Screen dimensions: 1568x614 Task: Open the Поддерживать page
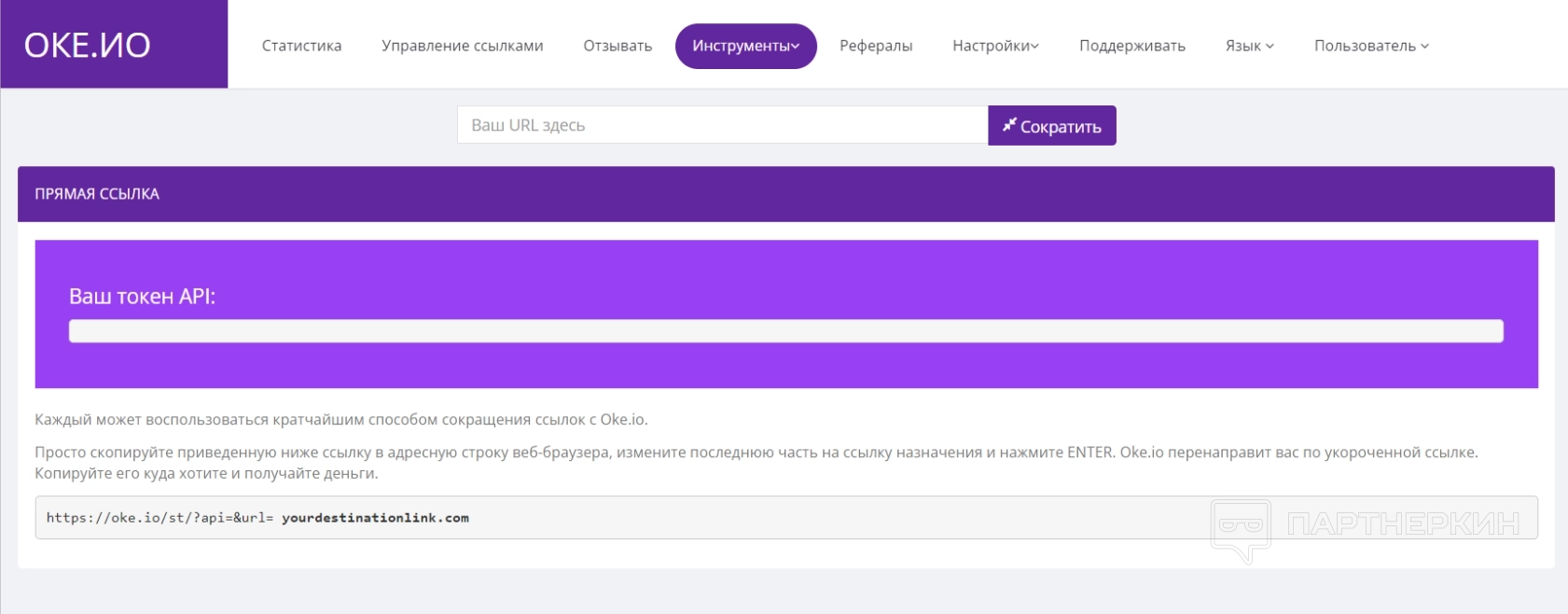point(1132,46)
